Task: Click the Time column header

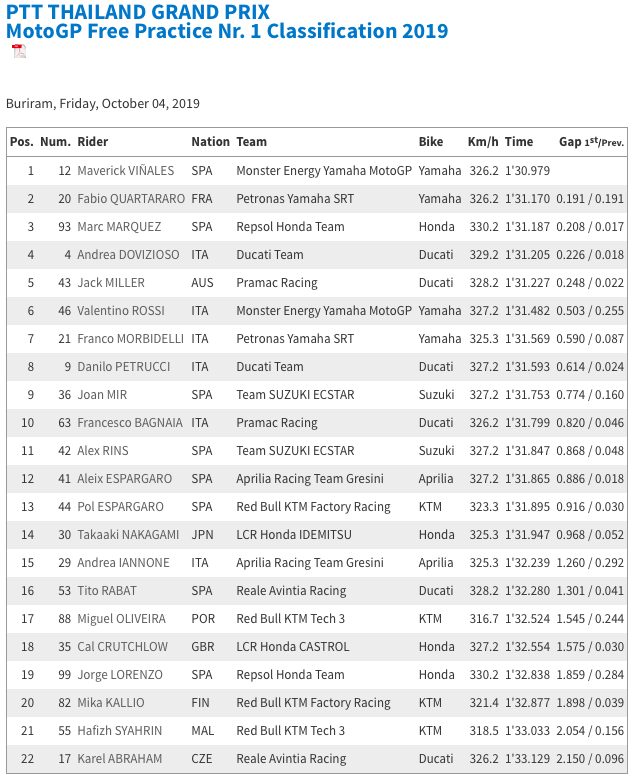Action: coord(519,142)
